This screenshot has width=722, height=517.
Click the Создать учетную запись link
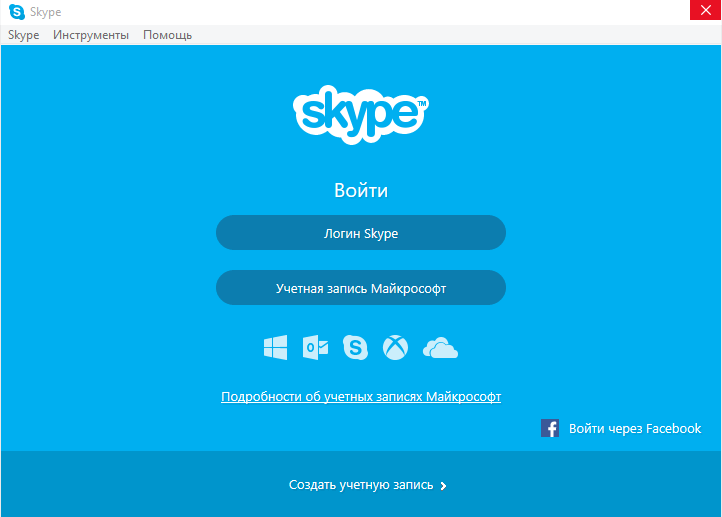[x=361, y=485]
